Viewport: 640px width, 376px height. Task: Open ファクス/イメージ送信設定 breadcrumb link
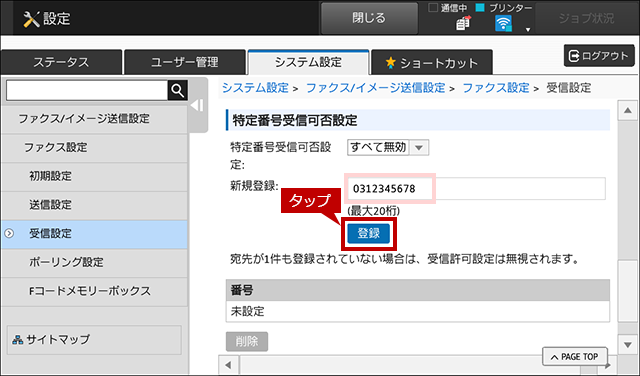pos(376,88)
